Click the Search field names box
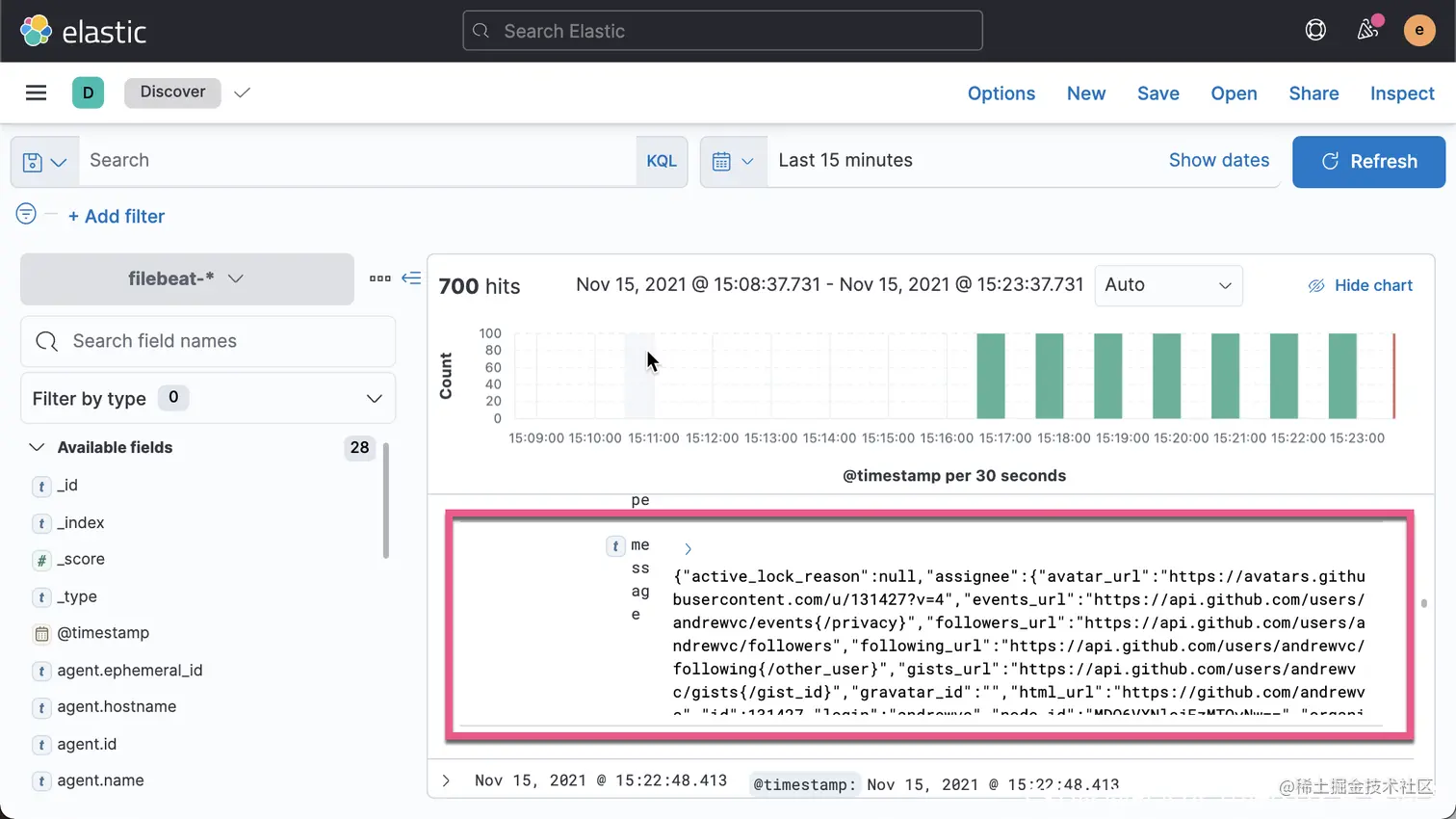 point(208,341)
